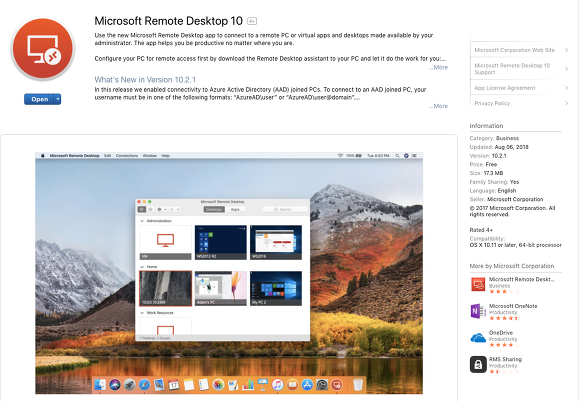Screen dimensions: 580x401
Task: Select grid view icon in Remote Desktop preview window
Action: (x=142, y=209)
